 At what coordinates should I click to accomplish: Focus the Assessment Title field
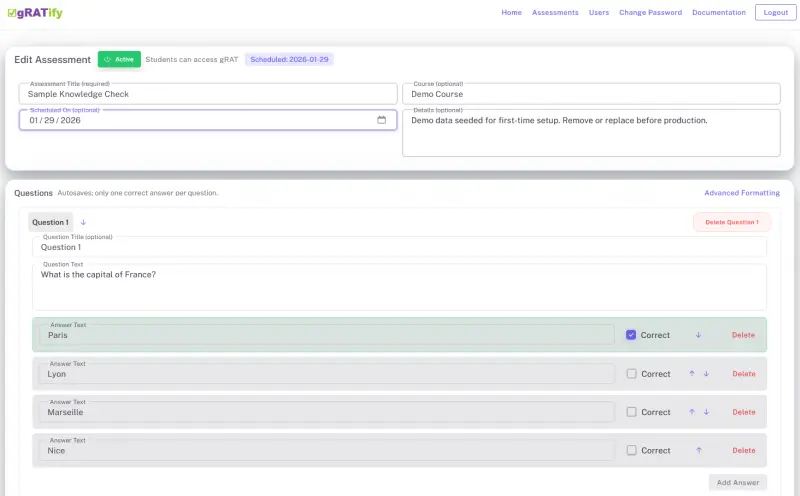[208, 94]
